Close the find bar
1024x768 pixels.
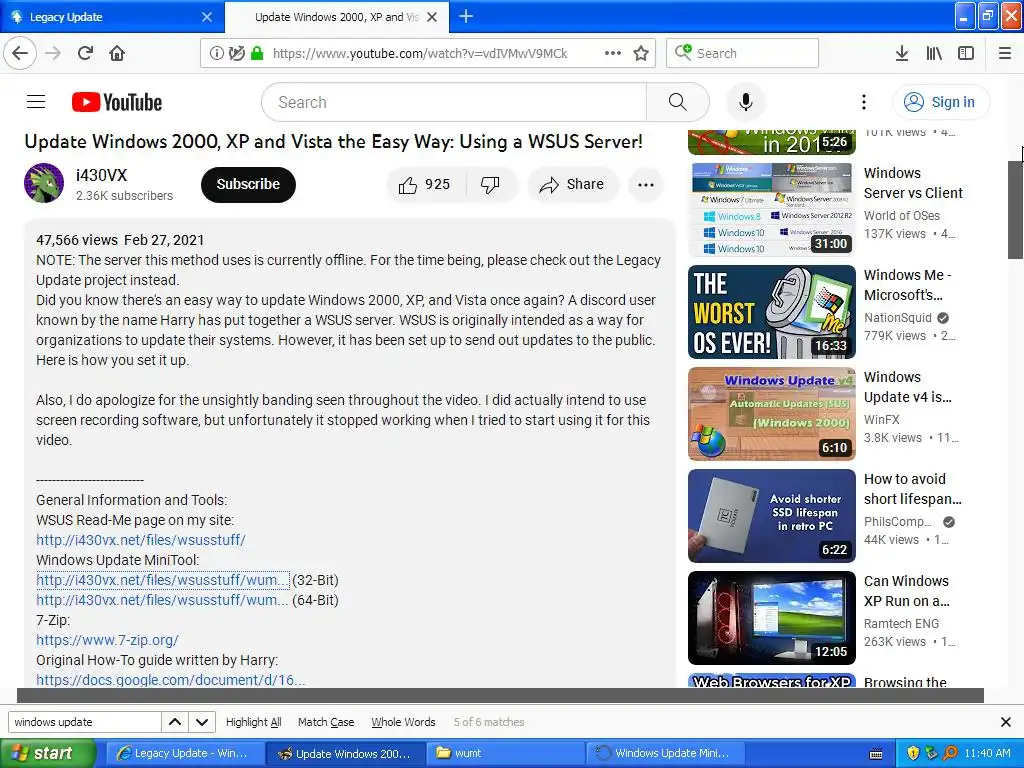point(1006,722)
